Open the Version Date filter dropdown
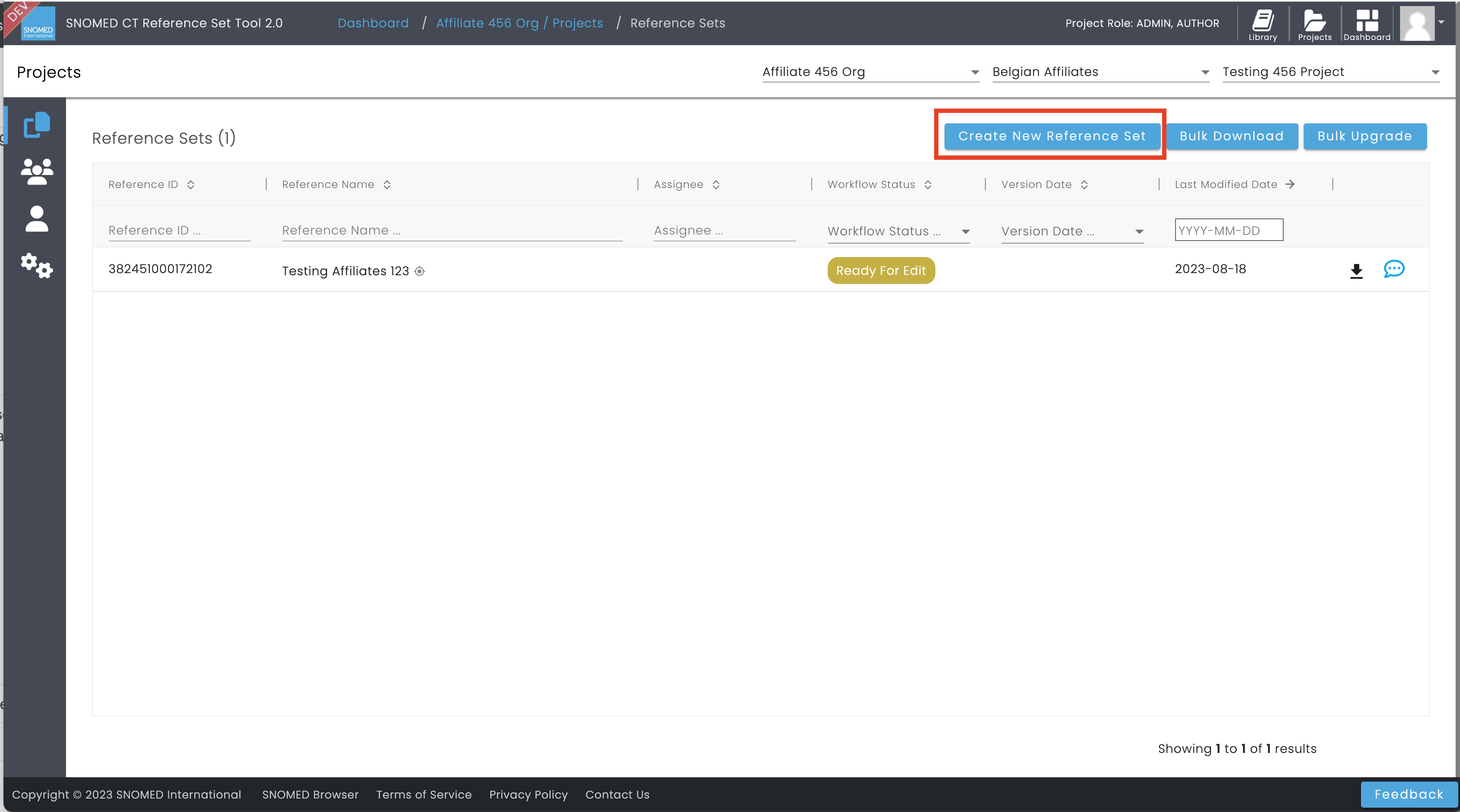Image resolution: width=1460 pixels, height=812 pixels. [x=1072, y=231]
